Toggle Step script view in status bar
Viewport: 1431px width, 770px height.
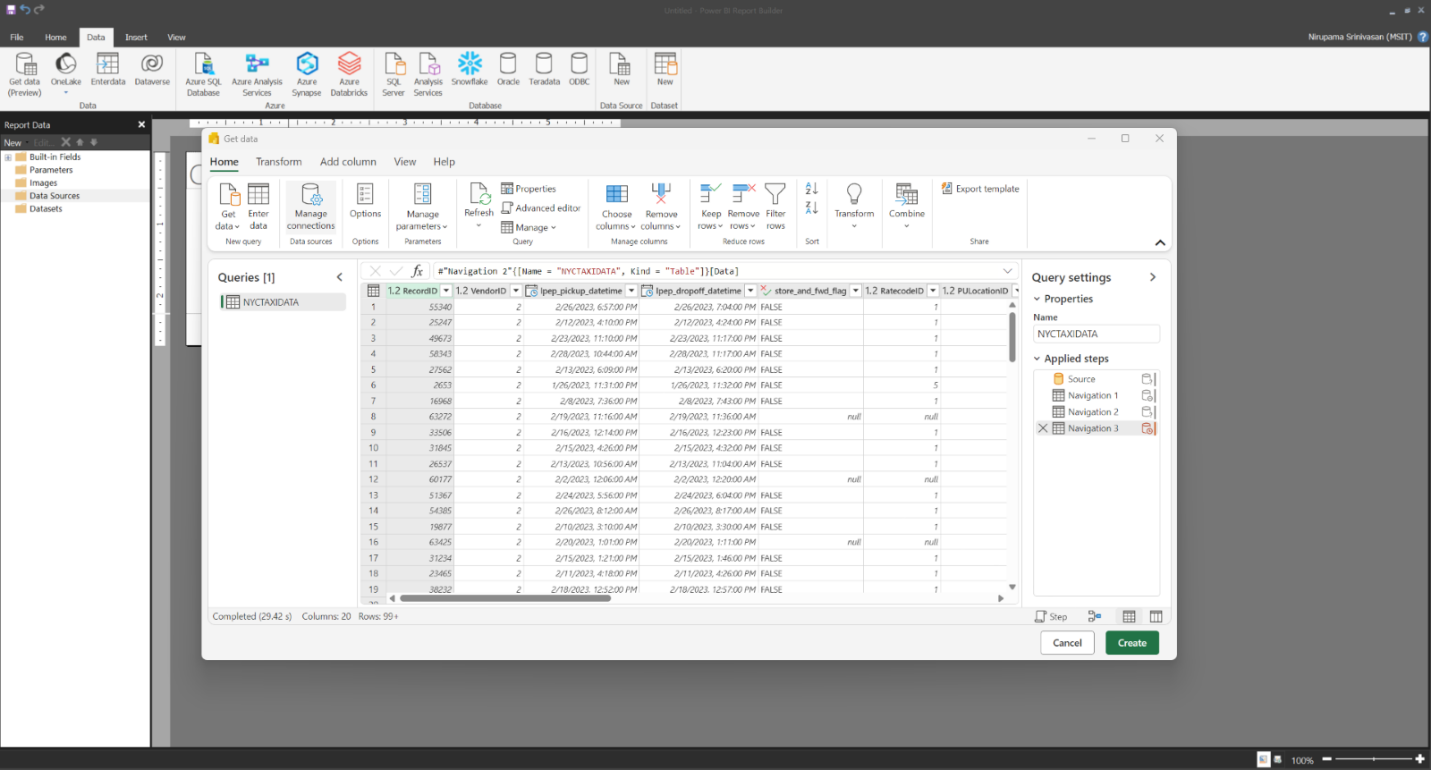(1051, 617)
